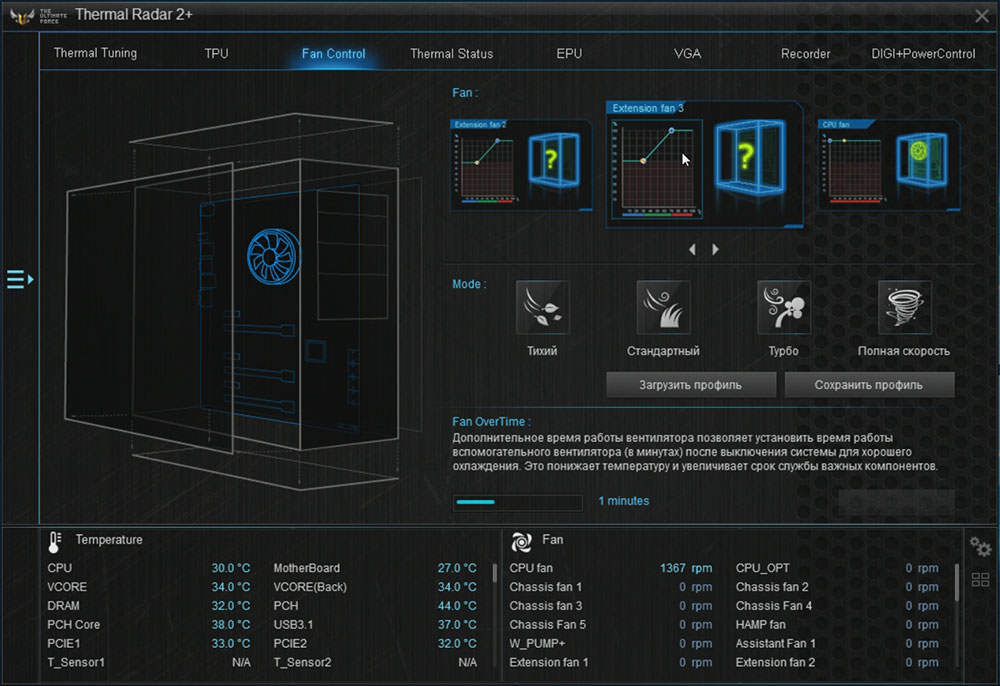The image size is (1000, 686).
Task: Open the DIGI+PowerControl tab
Action: click(x=923, y=54)
